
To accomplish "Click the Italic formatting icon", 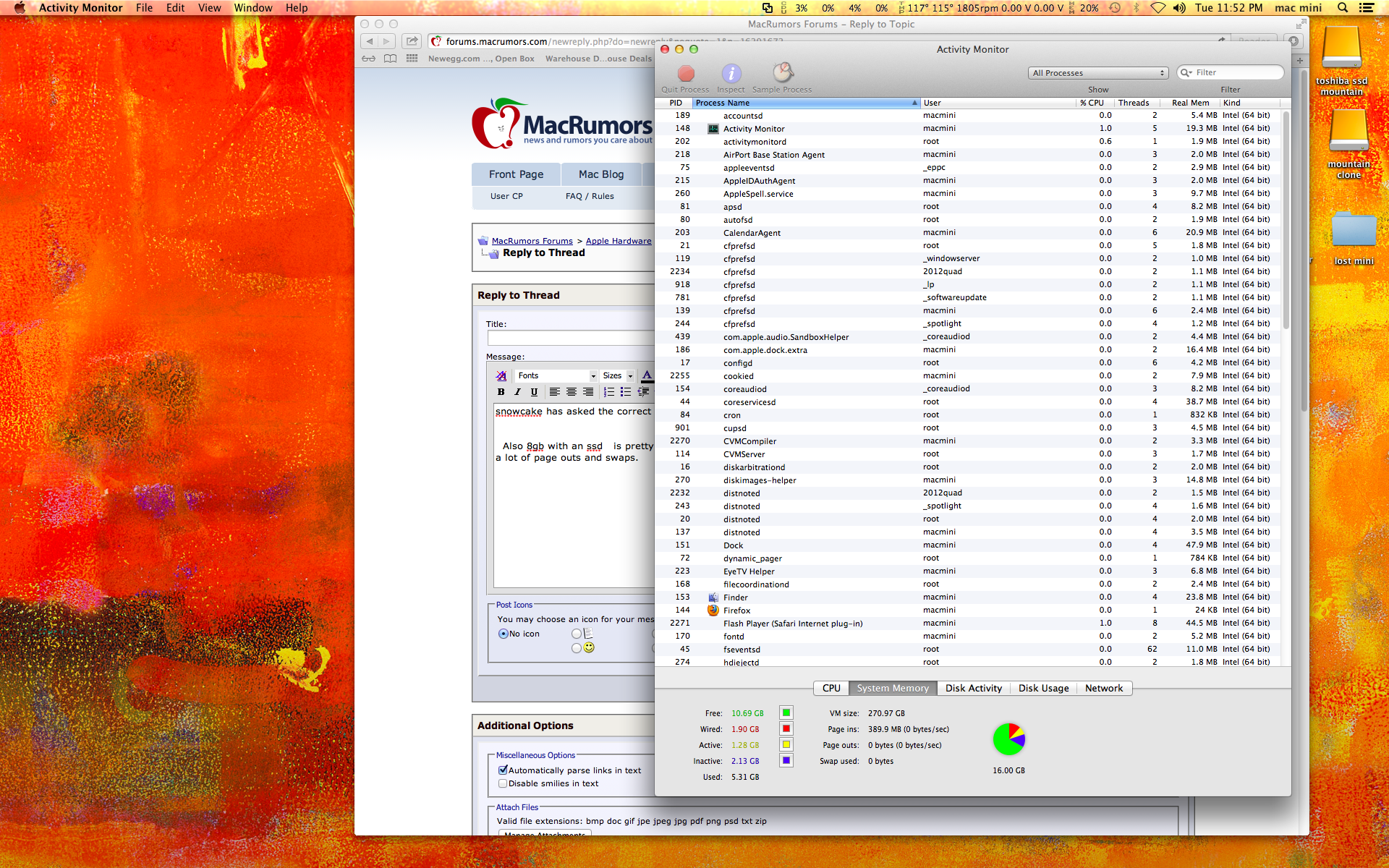I will (x=517, y=392).
